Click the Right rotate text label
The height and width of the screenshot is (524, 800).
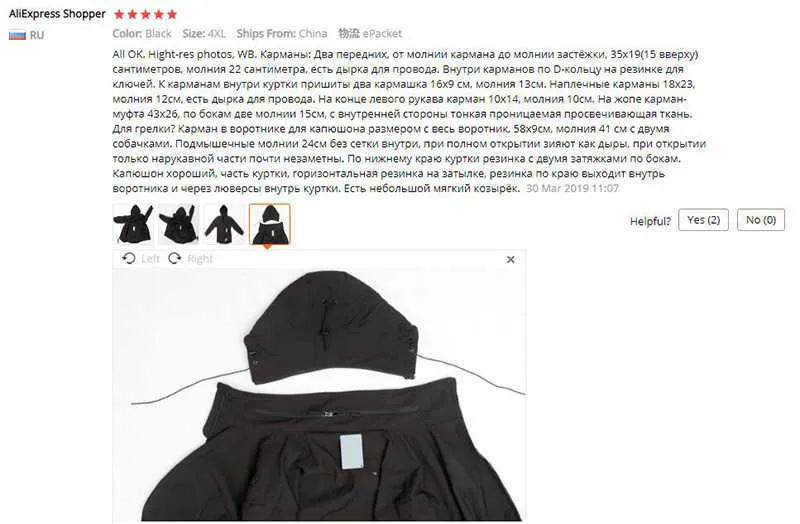[x=200, y=259]
